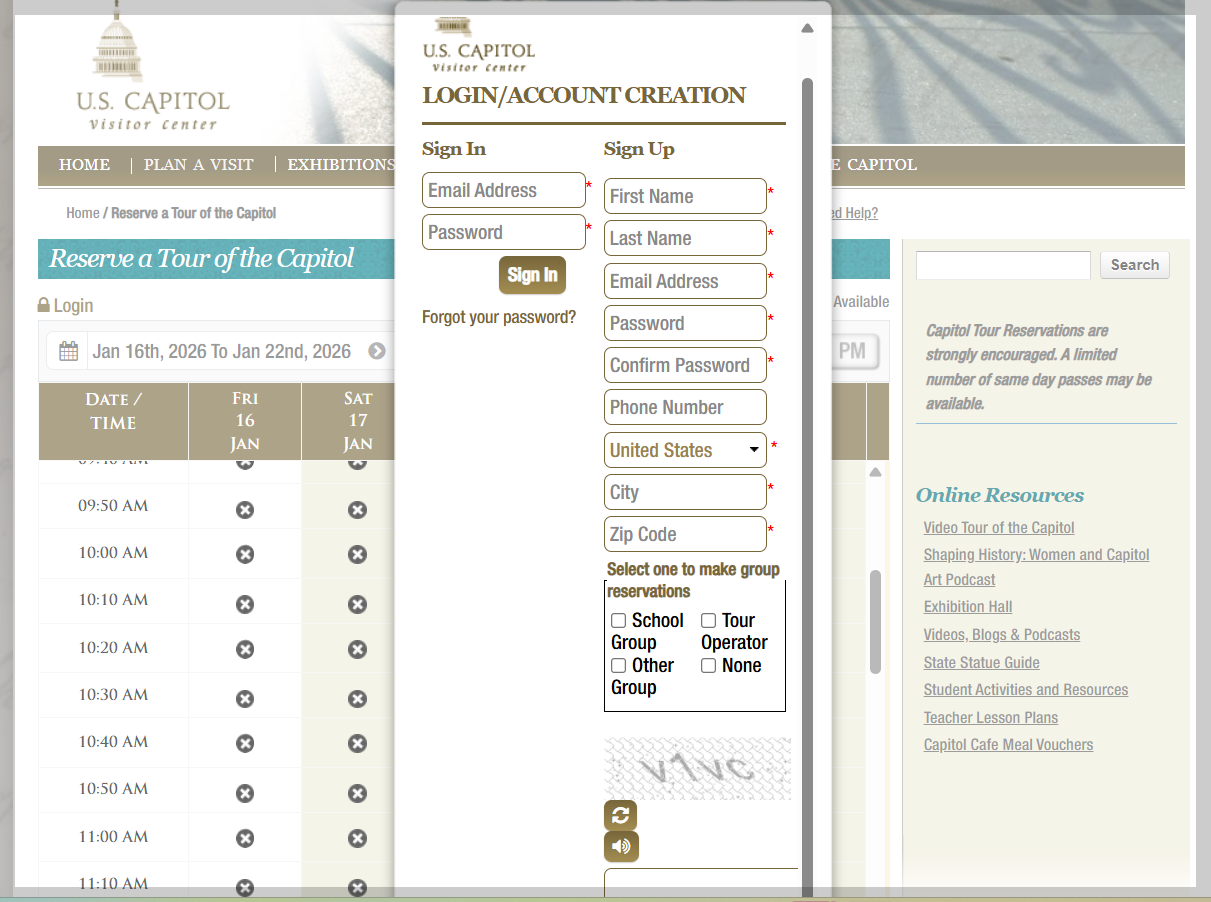Go to Home breadcrumb link
This screenshot has width=1211, height=902.
click(x=82, y=213)
